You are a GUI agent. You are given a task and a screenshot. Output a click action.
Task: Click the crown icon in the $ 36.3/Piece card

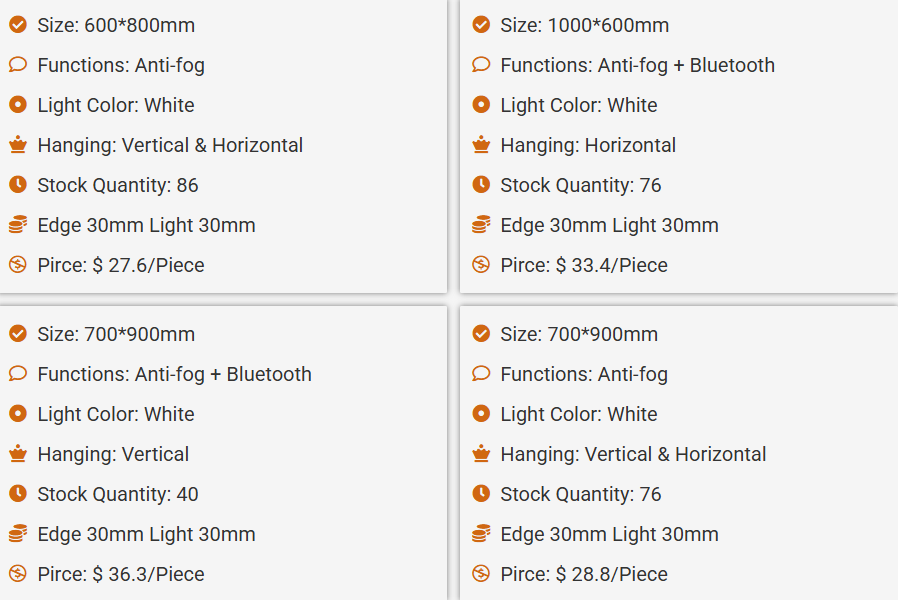[18, 454]
